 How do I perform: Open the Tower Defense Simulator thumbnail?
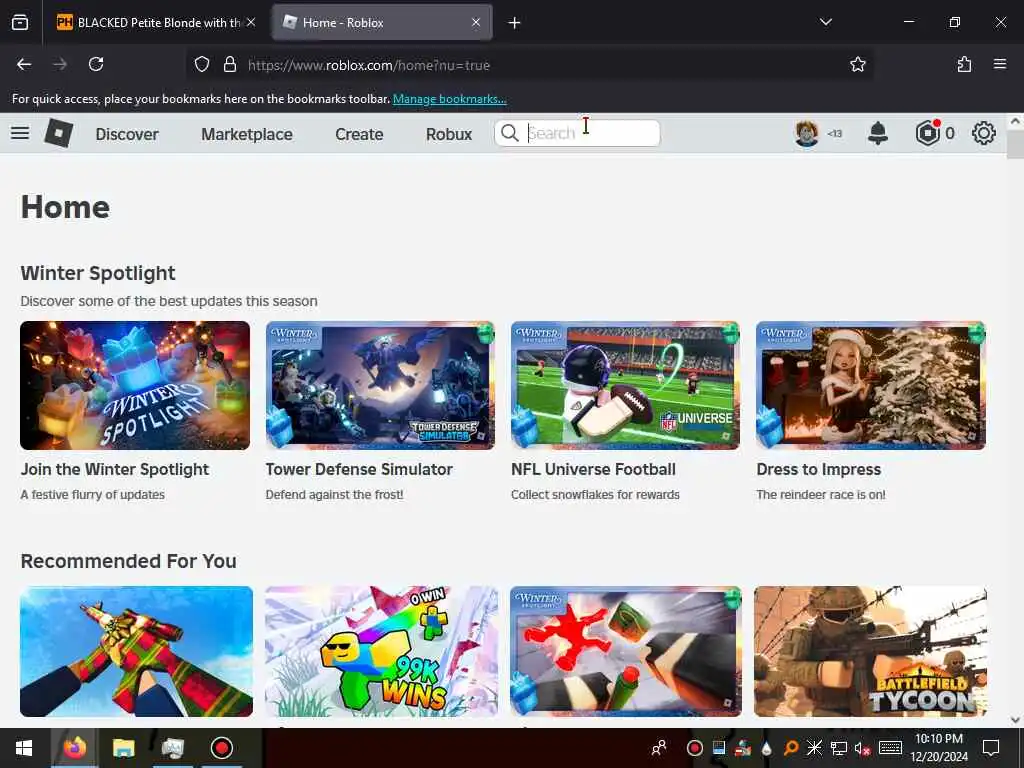point(380,385)
